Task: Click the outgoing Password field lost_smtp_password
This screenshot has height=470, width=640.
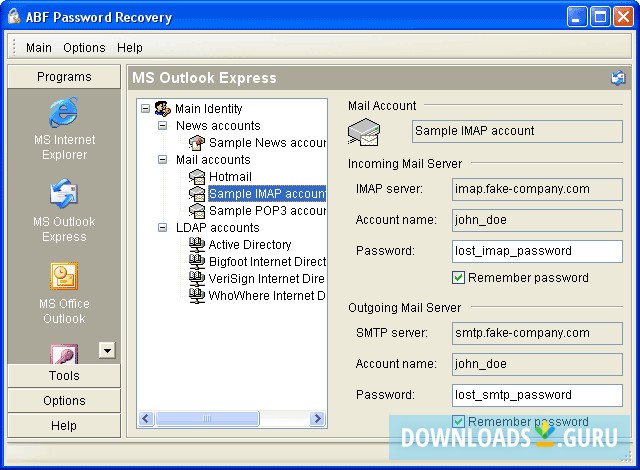Action: (537, 395)
